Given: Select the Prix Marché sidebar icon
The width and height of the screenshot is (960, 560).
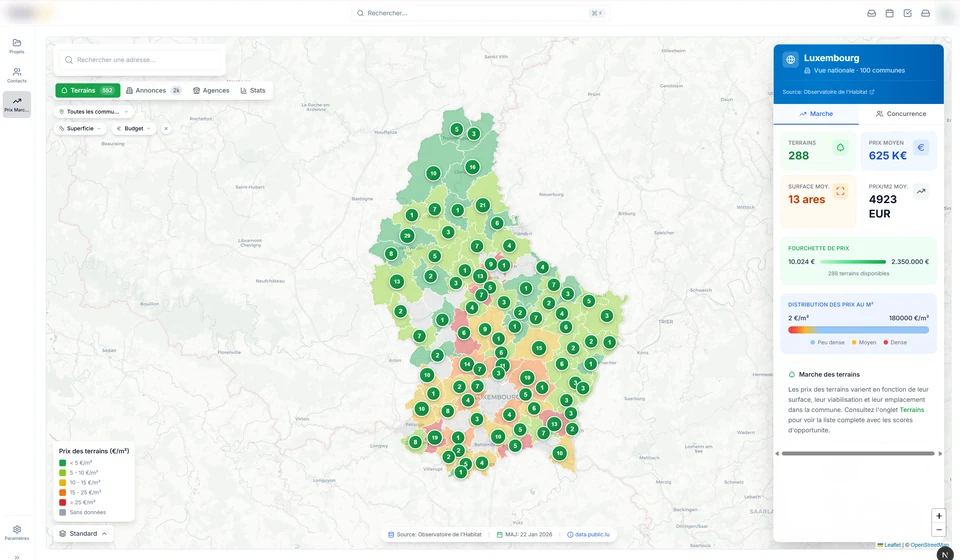Looking at the screenshot, I should click(x=17, y=105).
